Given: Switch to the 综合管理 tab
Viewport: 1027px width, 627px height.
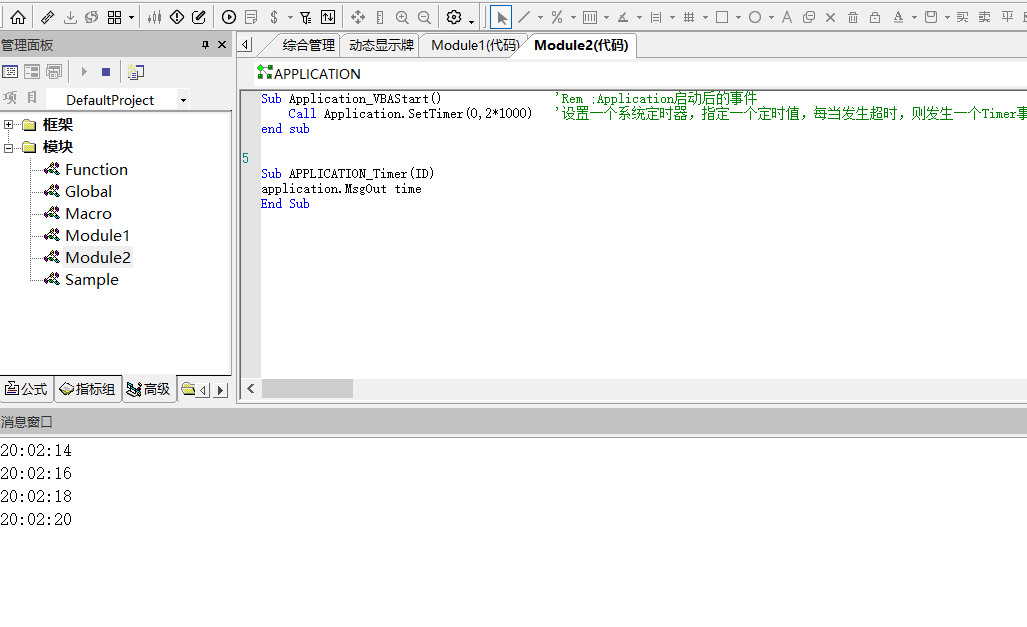Looking at the screenshot, I should (308, 45).
